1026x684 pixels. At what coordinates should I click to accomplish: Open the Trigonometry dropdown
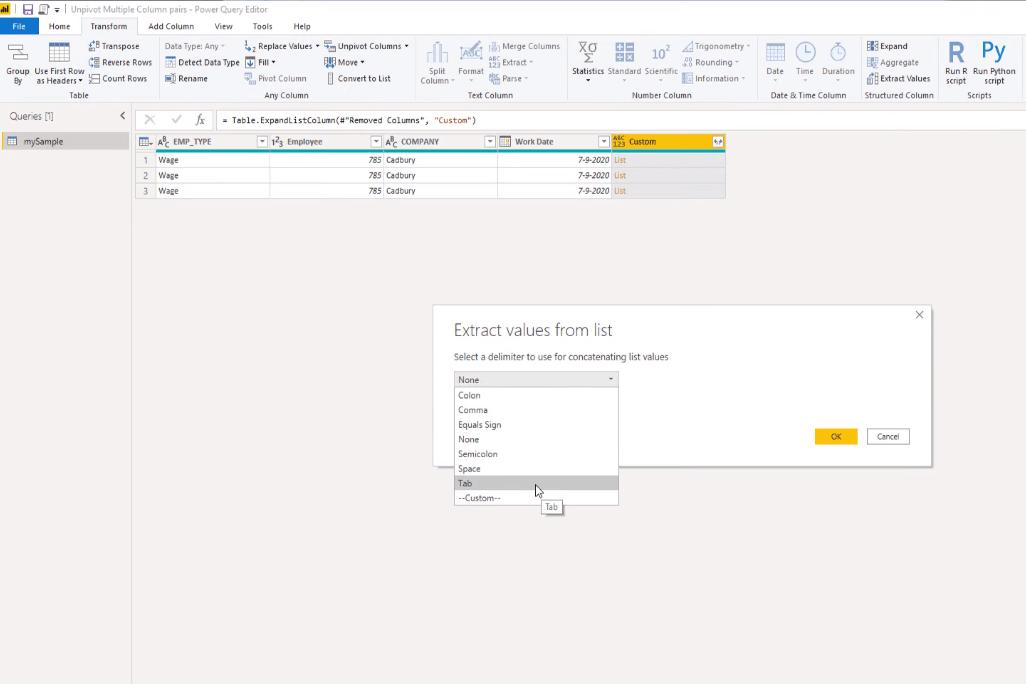point(716,46)
